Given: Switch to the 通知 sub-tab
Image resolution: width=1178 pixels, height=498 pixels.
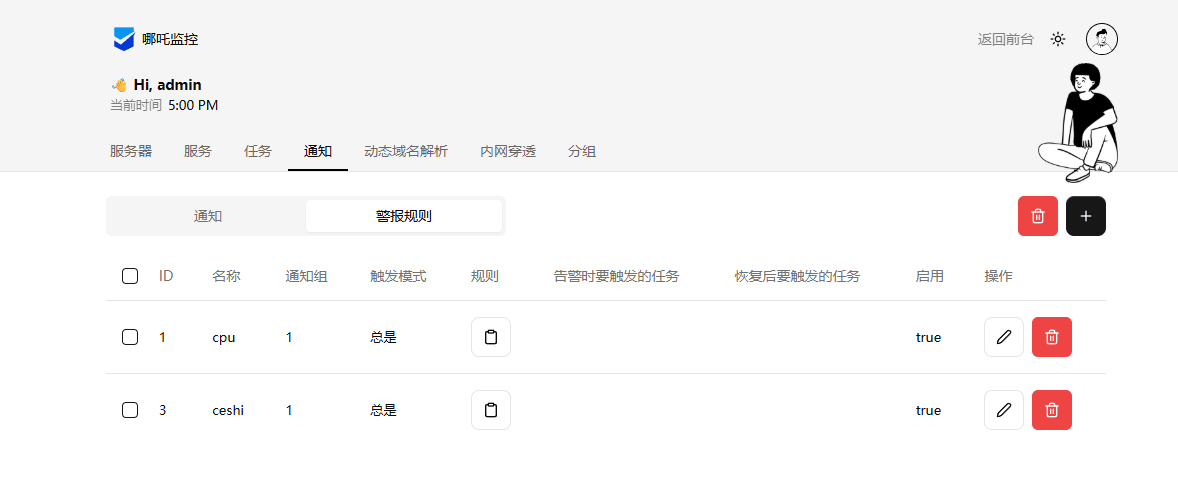Looking at the screenshot, I should 207,216.
